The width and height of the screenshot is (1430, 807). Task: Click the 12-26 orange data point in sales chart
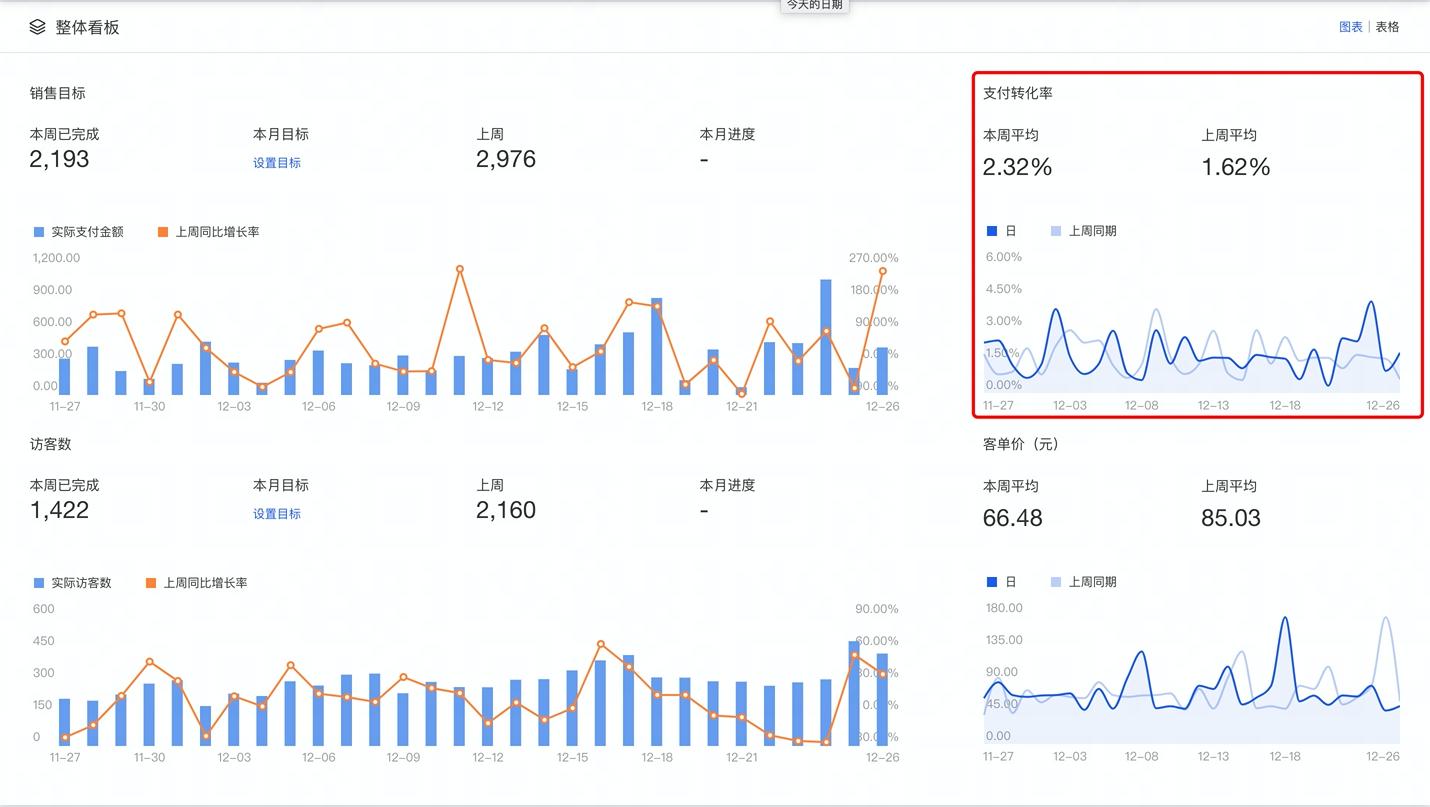pyautogui.click(x=881, y=270)
